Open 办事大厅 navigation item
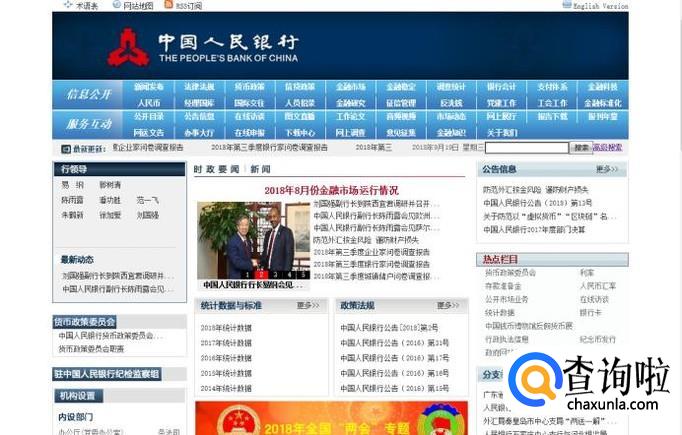The height and width of the screenshot is (435, 682). point(199,133)
